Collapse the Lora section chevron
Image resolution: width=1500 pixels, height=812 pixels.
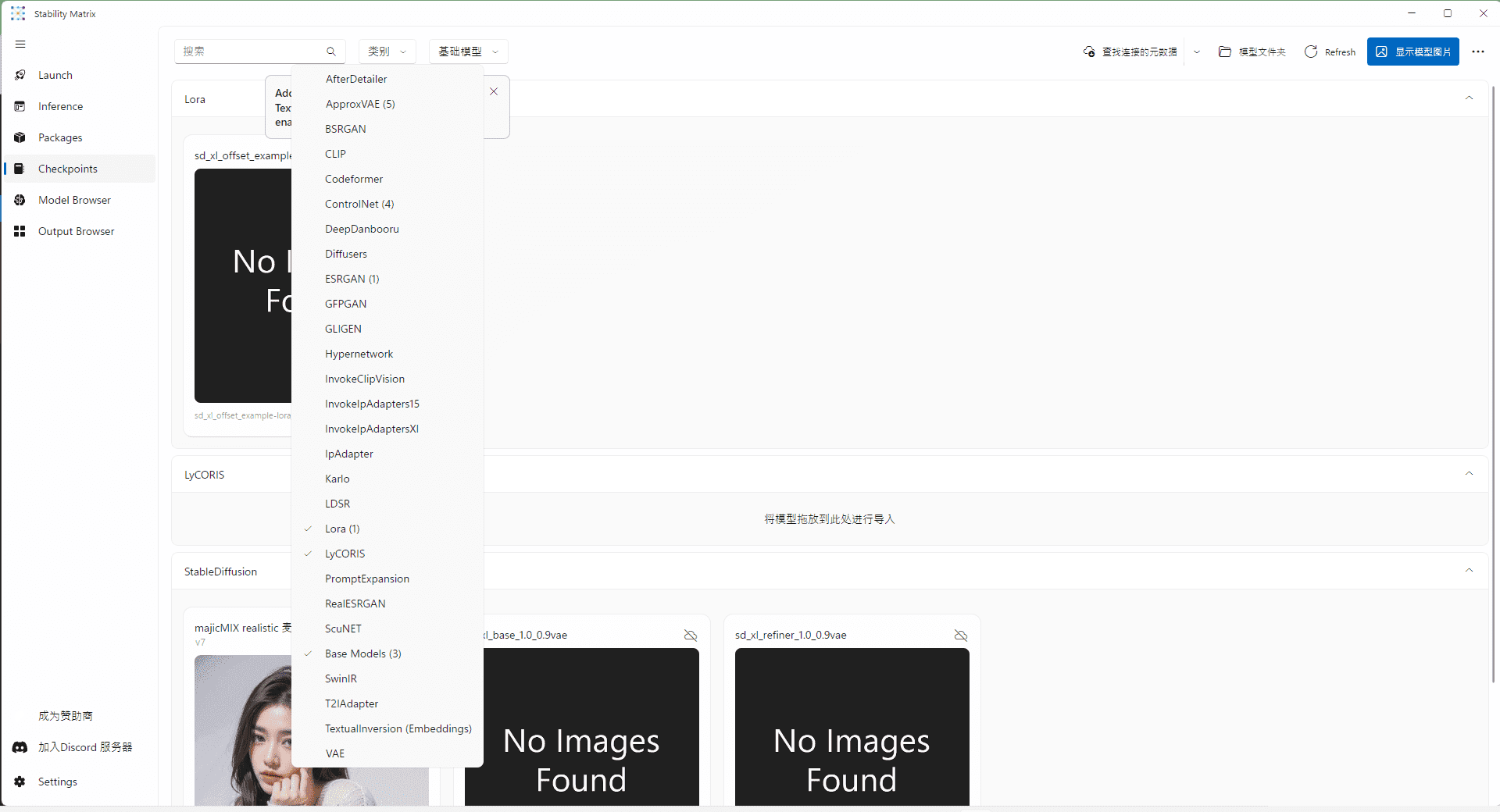tap(1469, 98)
